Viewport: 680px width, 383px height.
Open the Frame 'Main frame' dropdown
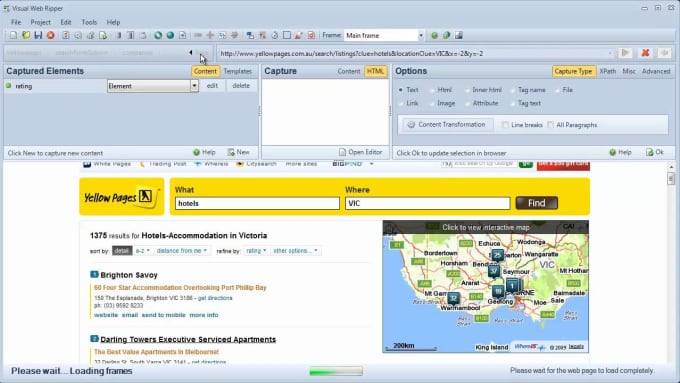point(421,36)
